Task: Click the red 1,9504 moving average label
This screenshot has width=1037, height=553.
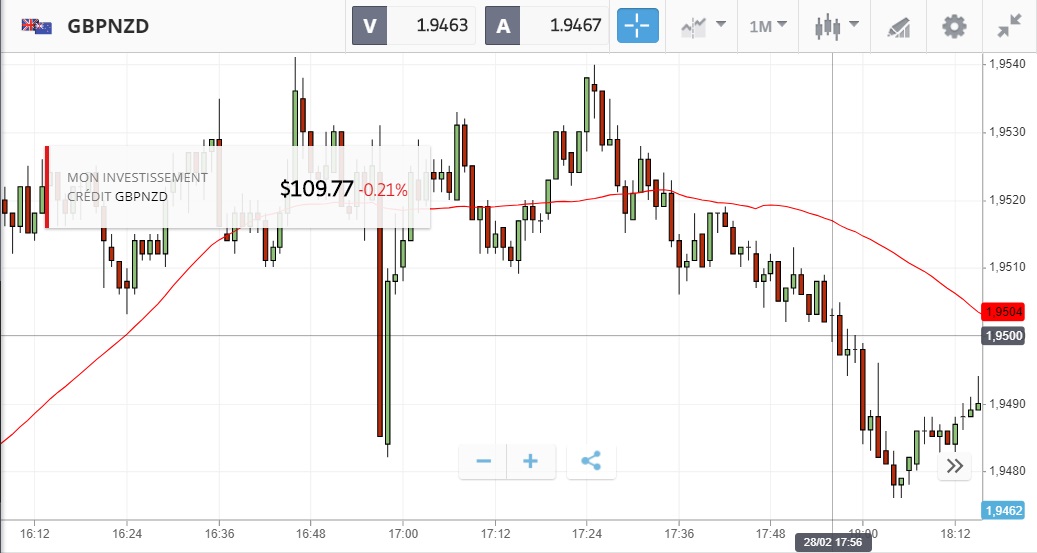Action: click(x=1004, y=312)
